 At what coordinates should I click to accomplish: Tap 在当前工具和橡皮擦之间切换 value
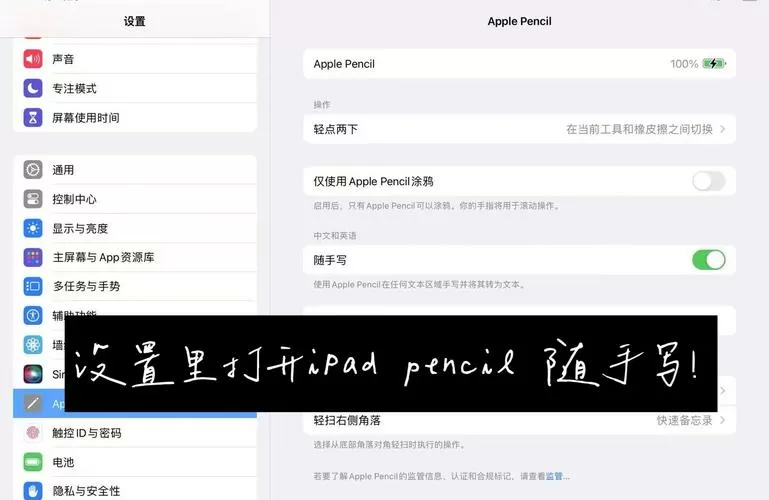[x=639, y=129]
